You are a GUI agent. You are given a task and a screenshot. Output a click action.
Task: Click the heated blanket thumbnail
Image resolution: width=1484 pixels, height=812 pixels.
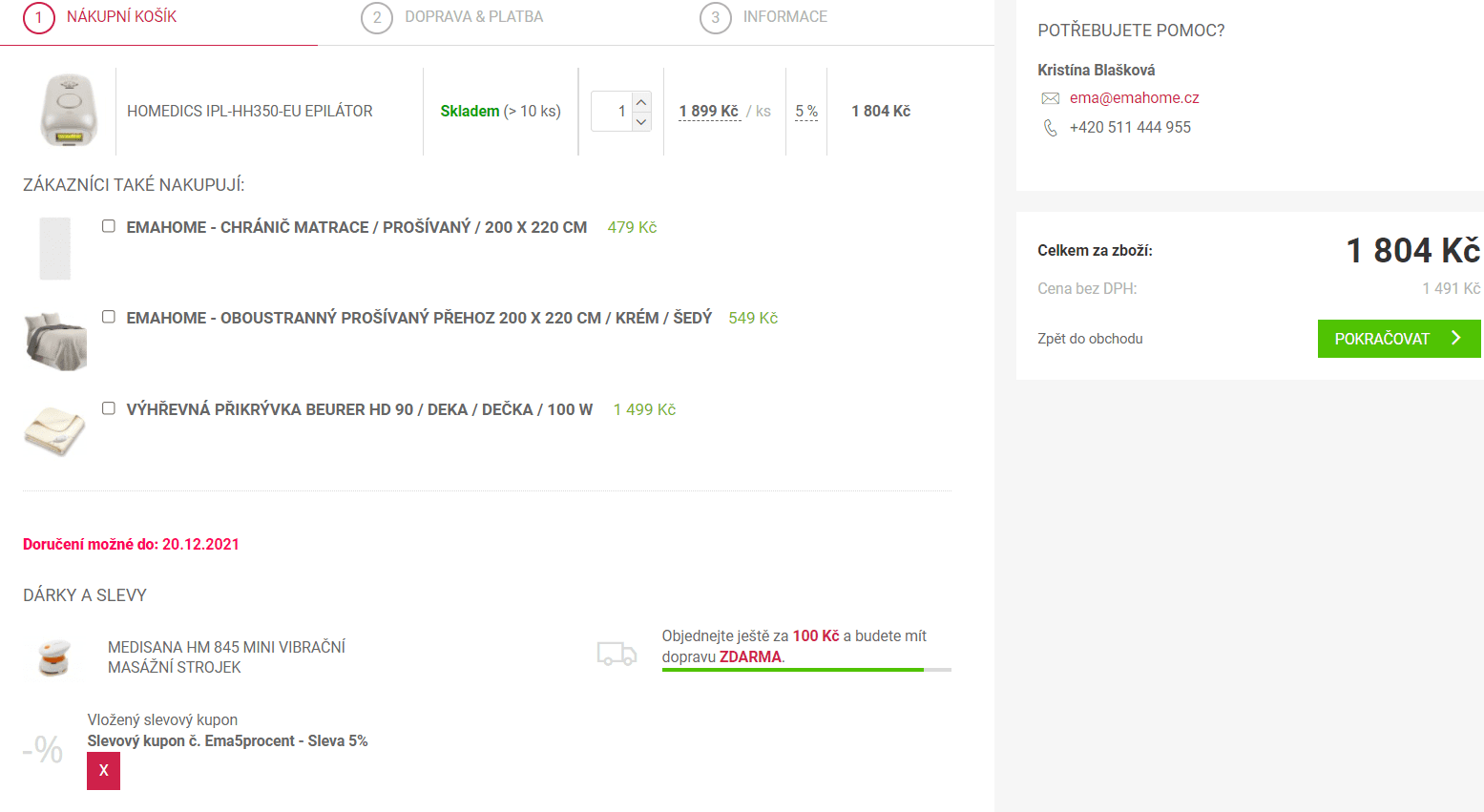tap(54, 431)
